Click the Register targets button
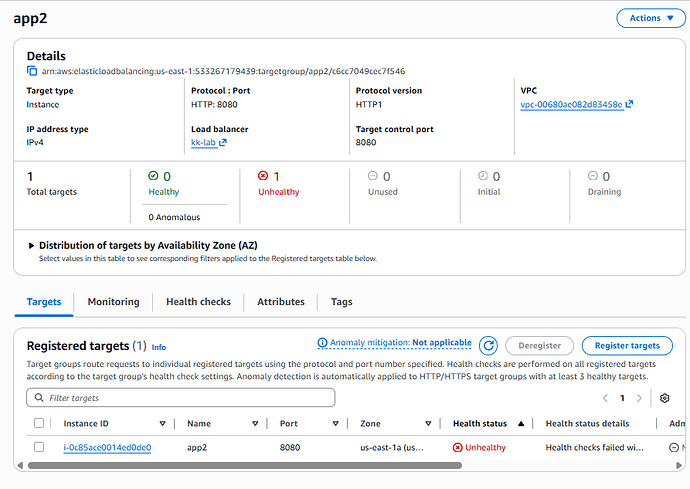690x489 pixels. pos(627,346)
